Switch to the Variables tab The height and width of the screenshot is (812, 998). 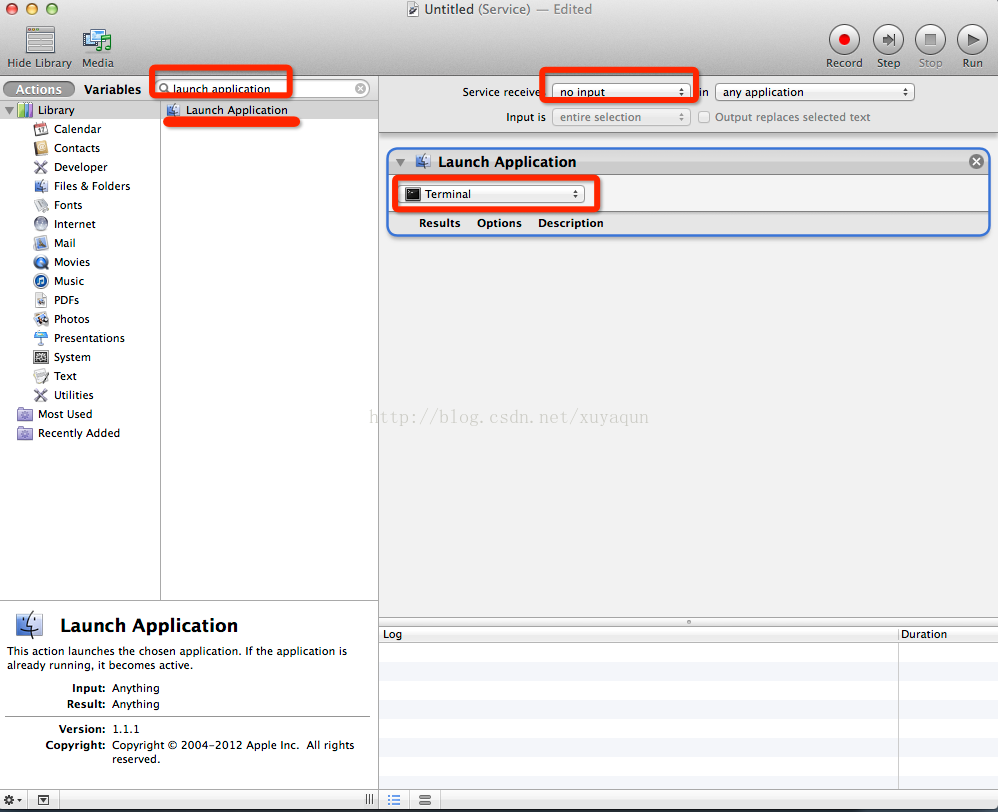(112, 89)
